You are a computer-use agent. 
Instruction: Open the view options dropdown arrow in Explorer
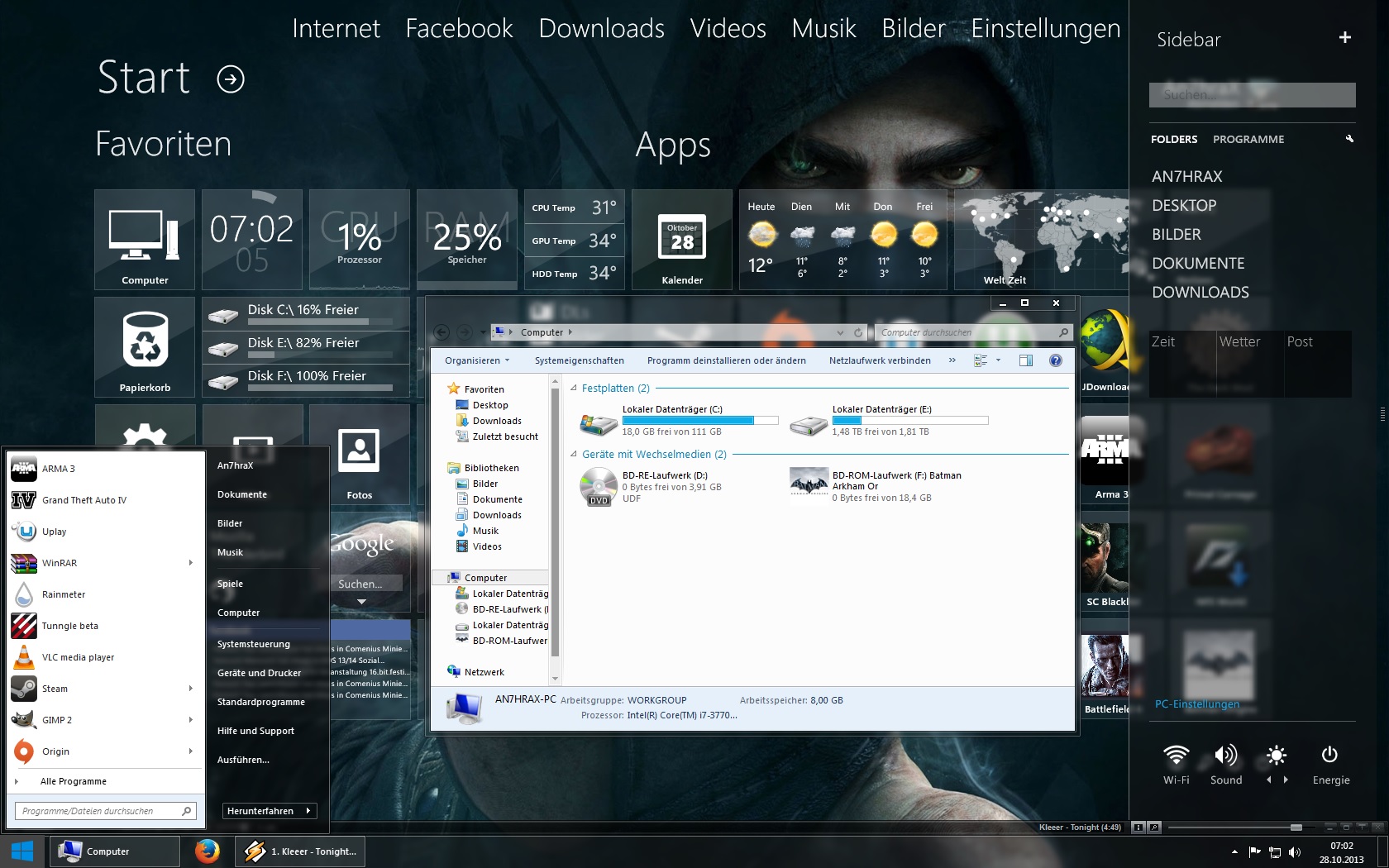pyautogui.click(x=998, y=360)
